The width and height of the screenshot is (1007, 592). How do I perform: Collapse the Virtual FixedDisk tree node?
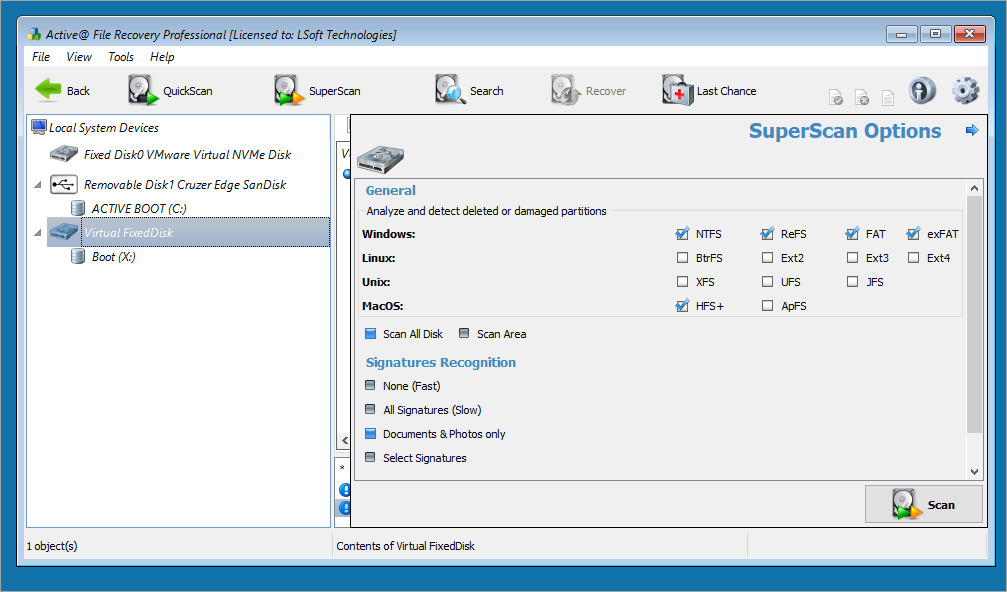(x=38, y=232)
